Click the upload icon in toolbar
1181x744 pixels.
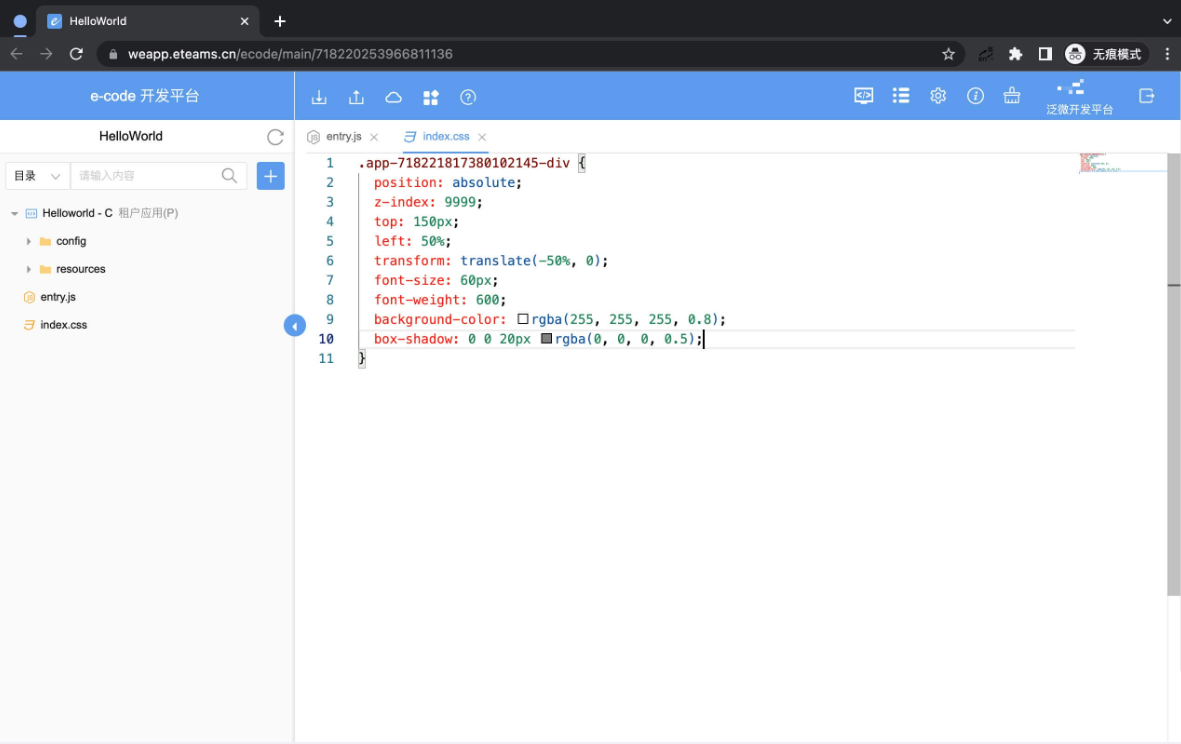pyautogui.click(x=356, y=97)
